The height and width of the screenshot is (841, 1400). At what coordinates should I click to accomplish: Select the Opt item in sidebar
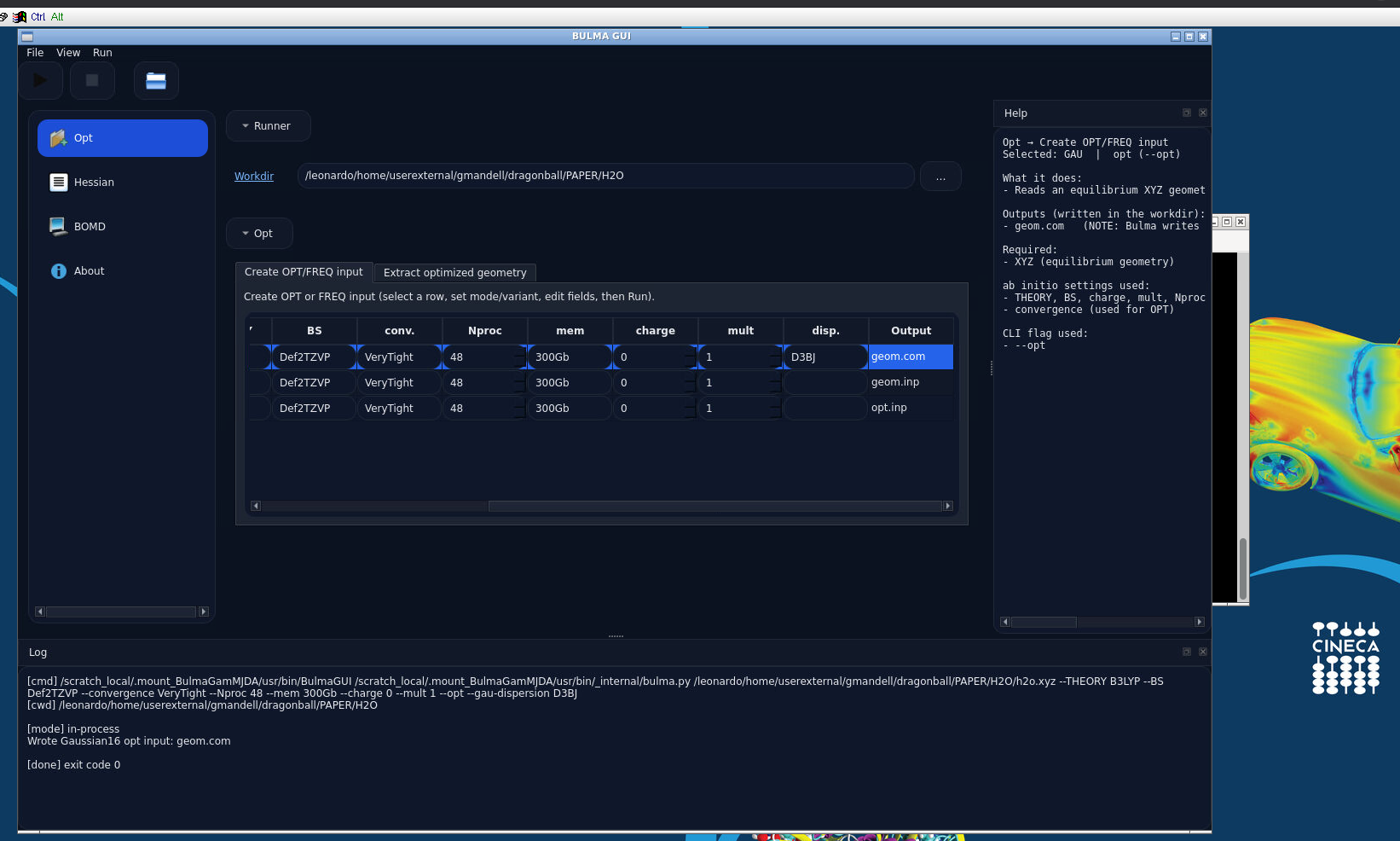pyautogui.click(x=123, y=138)
